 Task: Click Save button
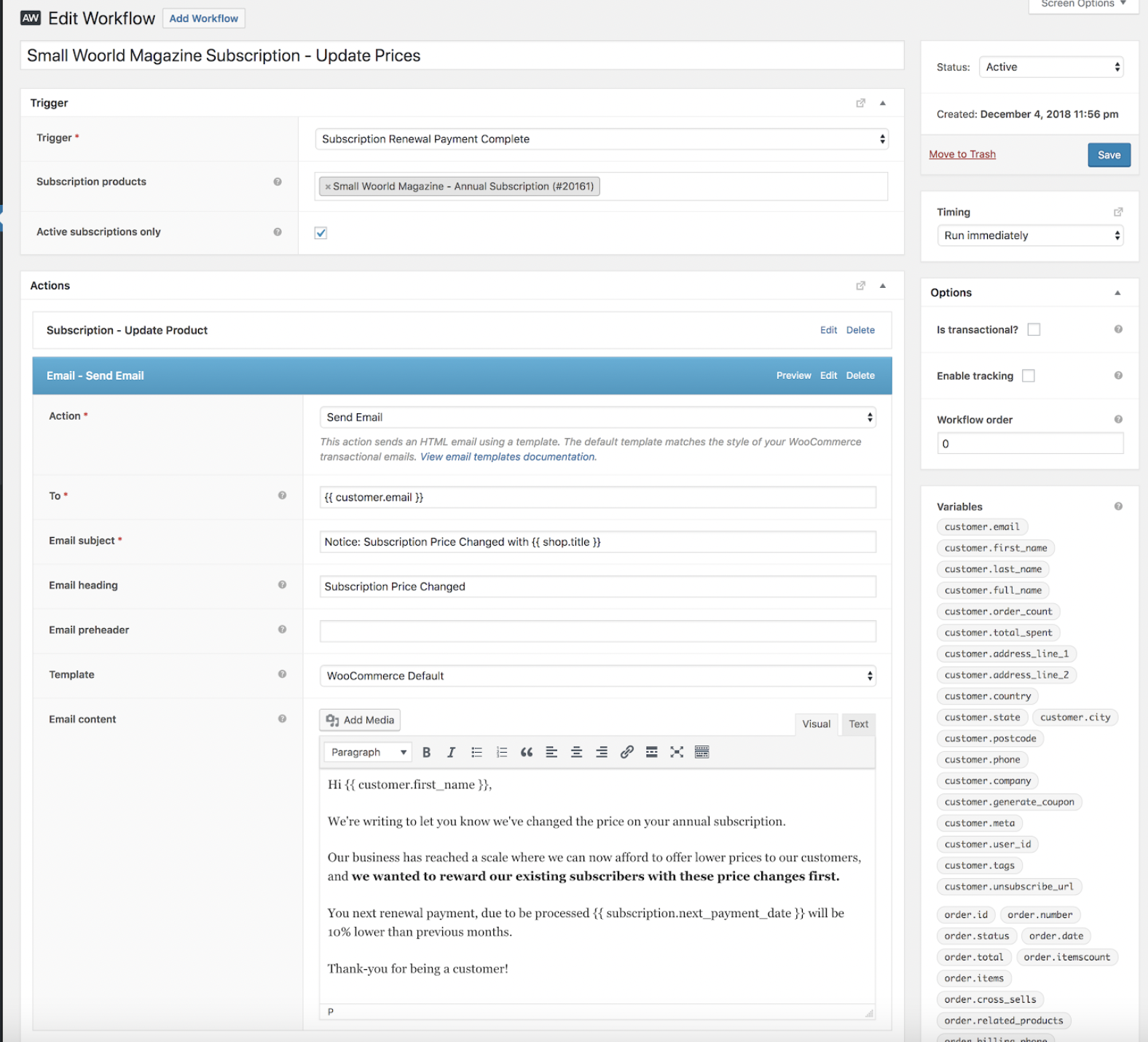(1109, 155)
